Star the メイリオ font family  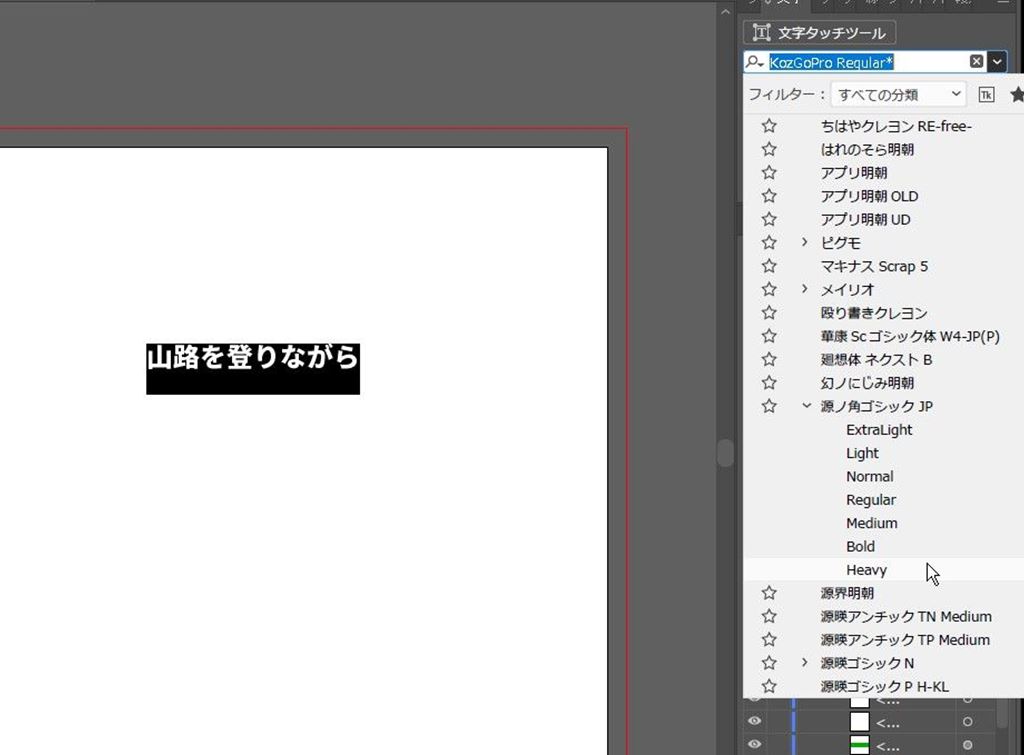point(769,289)
